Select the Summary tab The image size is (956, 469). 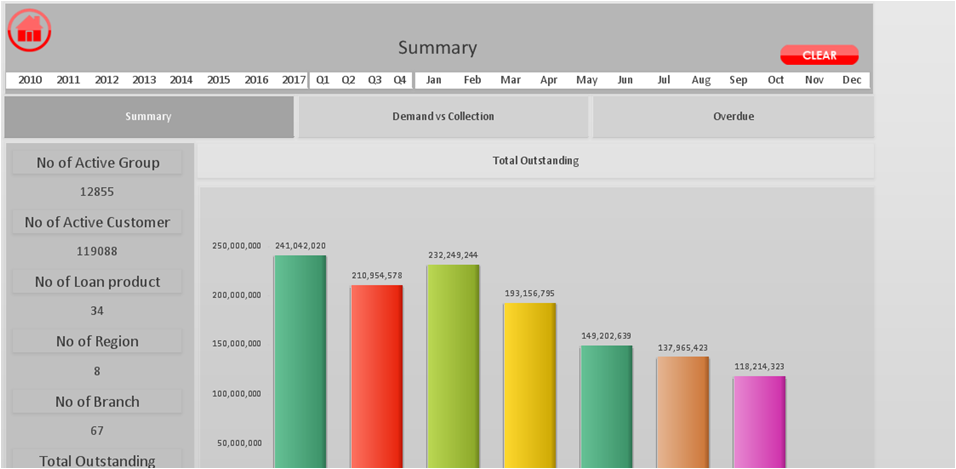click(149, 116)
